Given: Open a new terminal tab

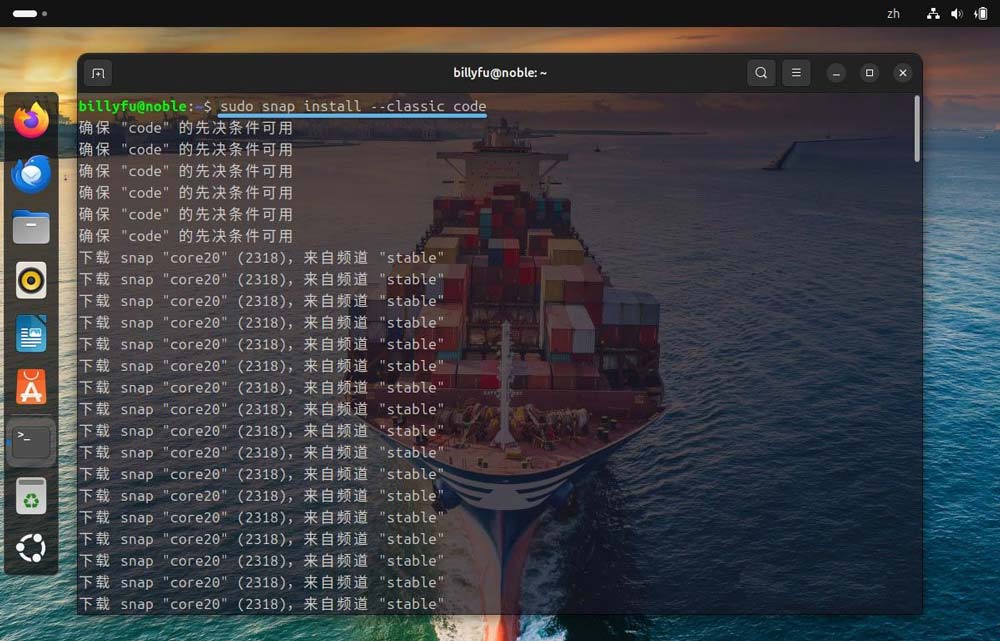Looking at the screenshot, I should 98,73.
